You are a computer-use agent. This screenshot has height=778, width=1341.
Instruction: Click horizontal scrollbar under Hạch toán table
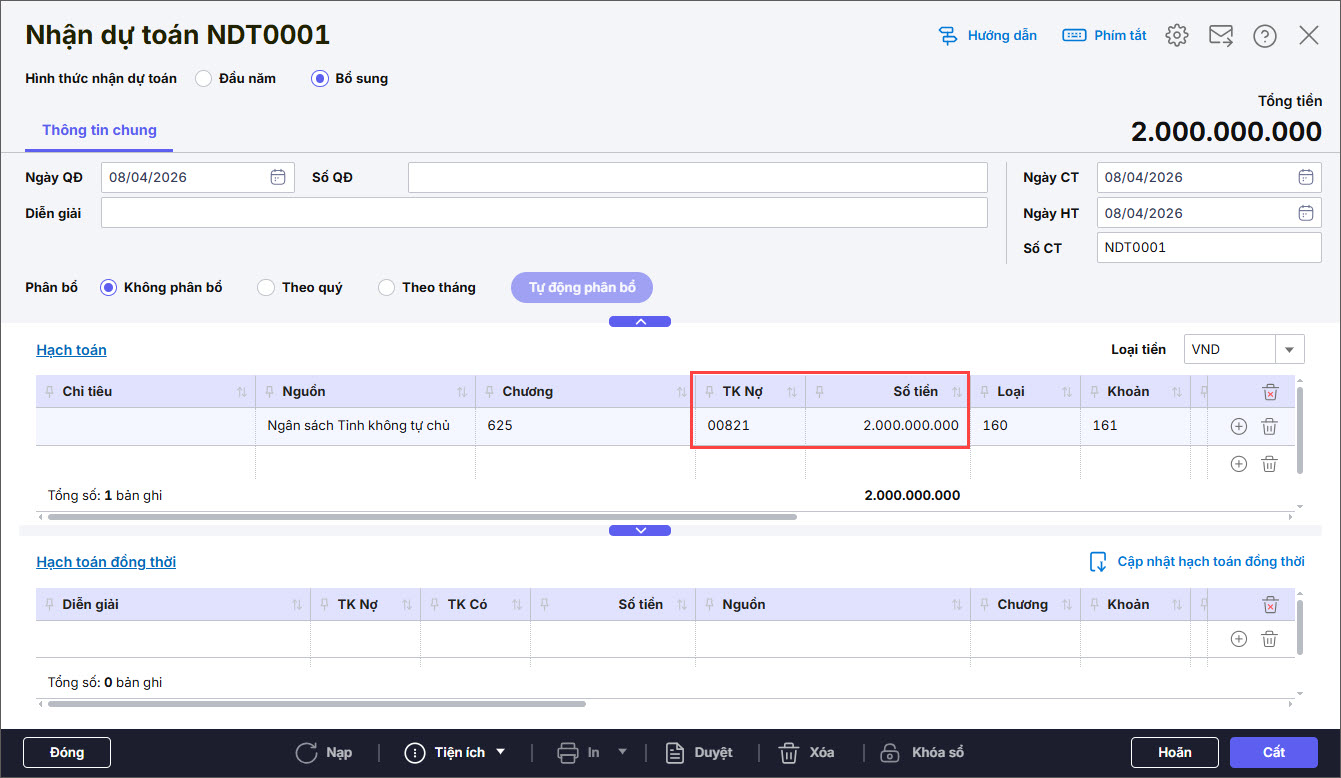pos(420,517)
